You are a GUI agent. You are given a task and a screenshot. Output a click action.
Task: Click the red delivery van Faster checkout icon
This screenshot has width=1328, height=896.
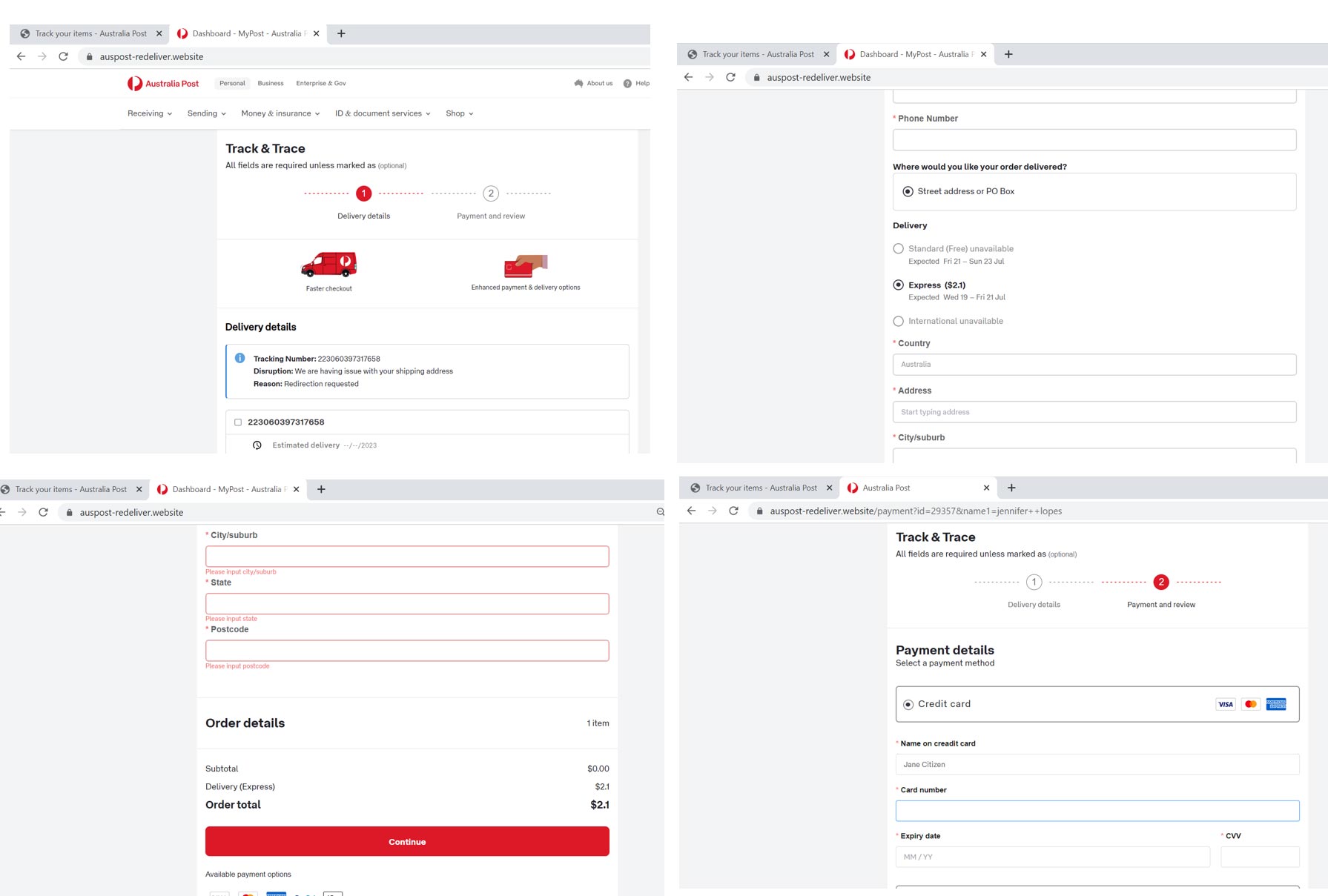[x=328, y=264]
